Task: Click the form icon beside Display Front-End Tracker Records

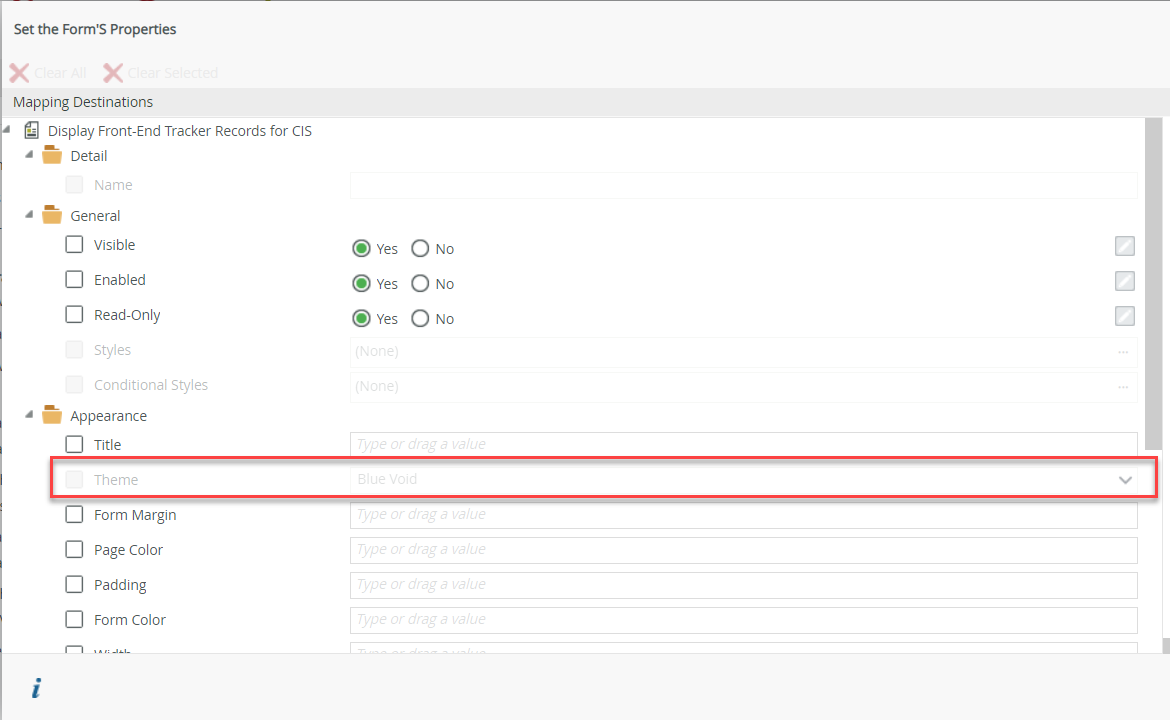Action: tap(31, 131)
